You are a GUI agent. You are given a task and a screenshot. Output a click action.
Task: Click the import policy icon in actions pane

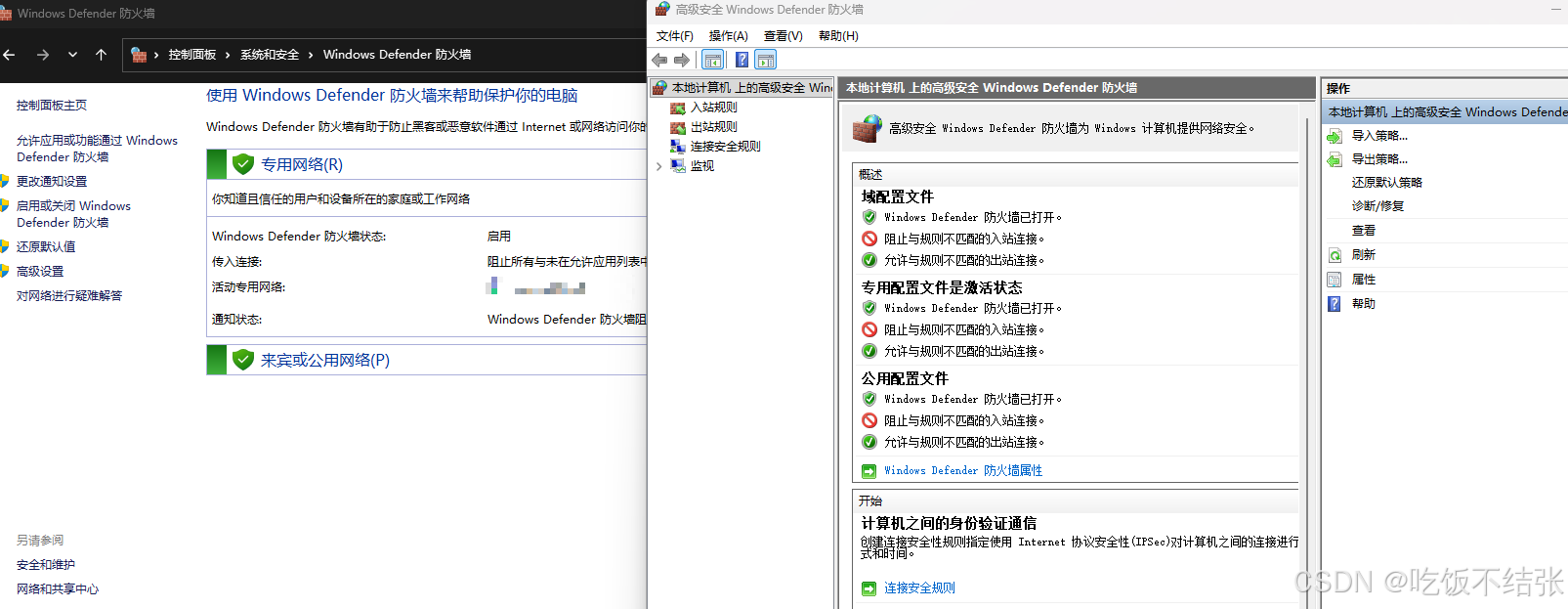pyautogui.click(x=1335, y=136)
